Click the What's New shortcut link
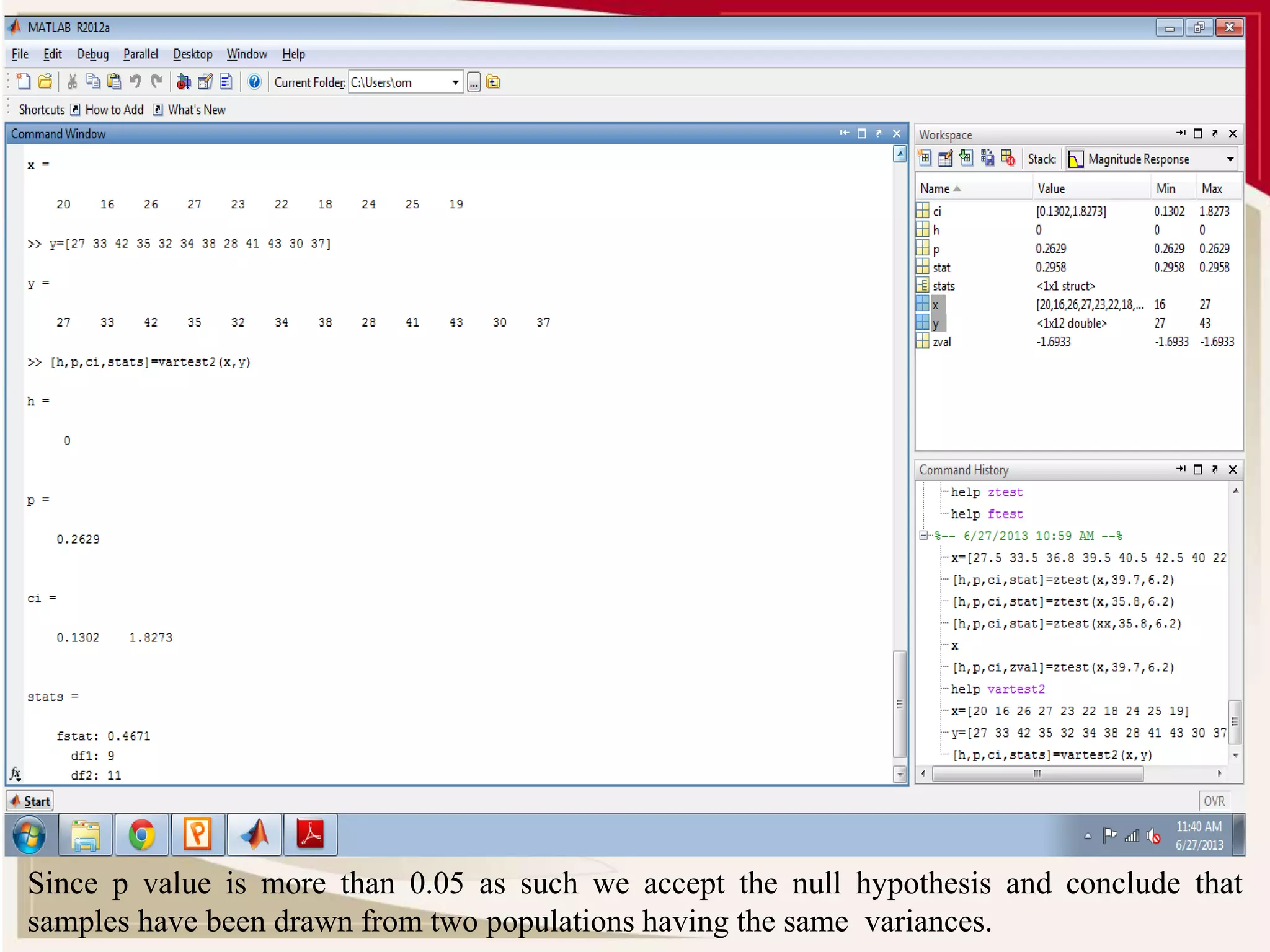The image size is (1270, 952). coord(196,110)
